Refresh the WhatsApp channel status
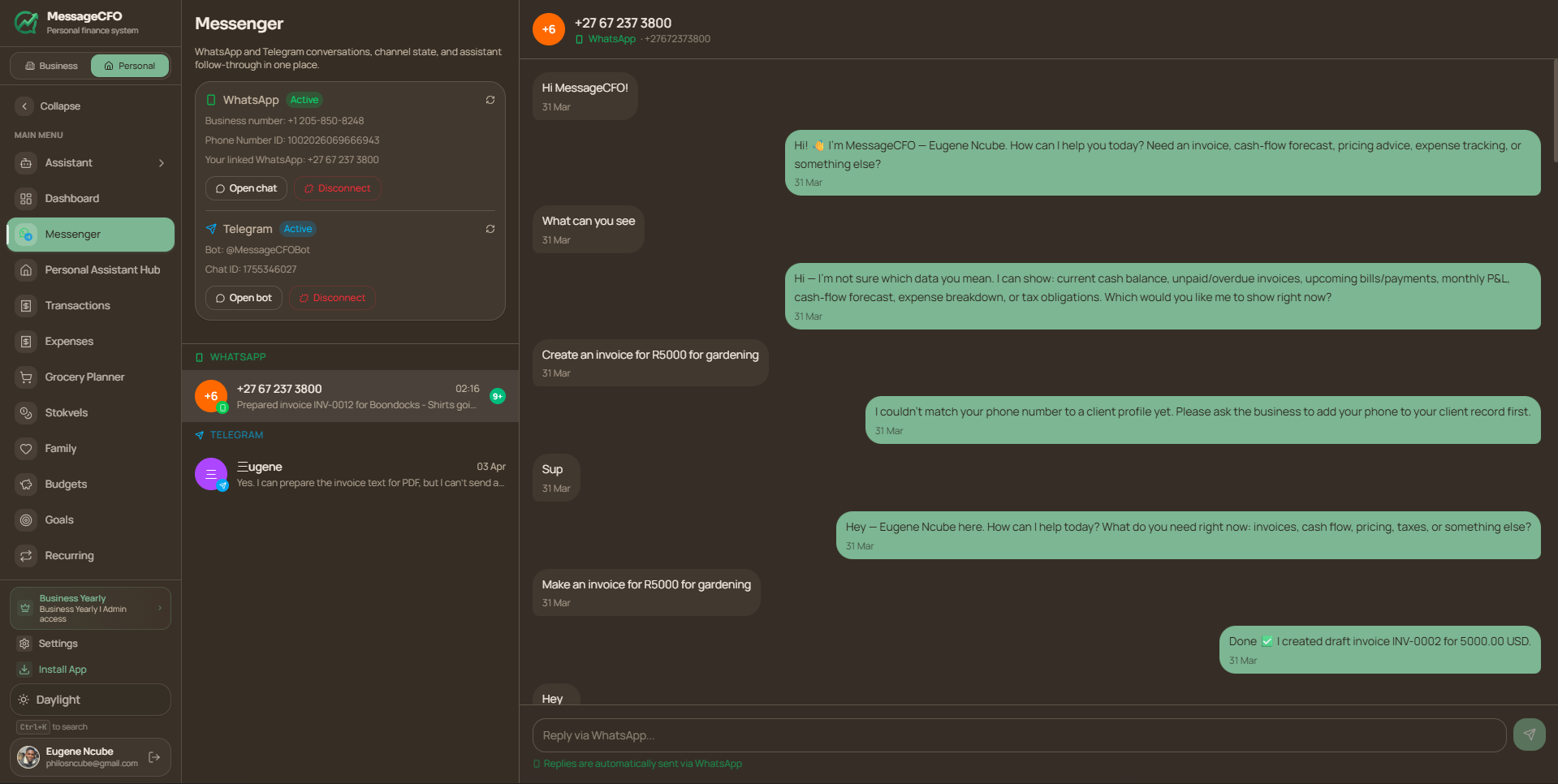This screenshot has width=1558, height=784. [490, 99]
